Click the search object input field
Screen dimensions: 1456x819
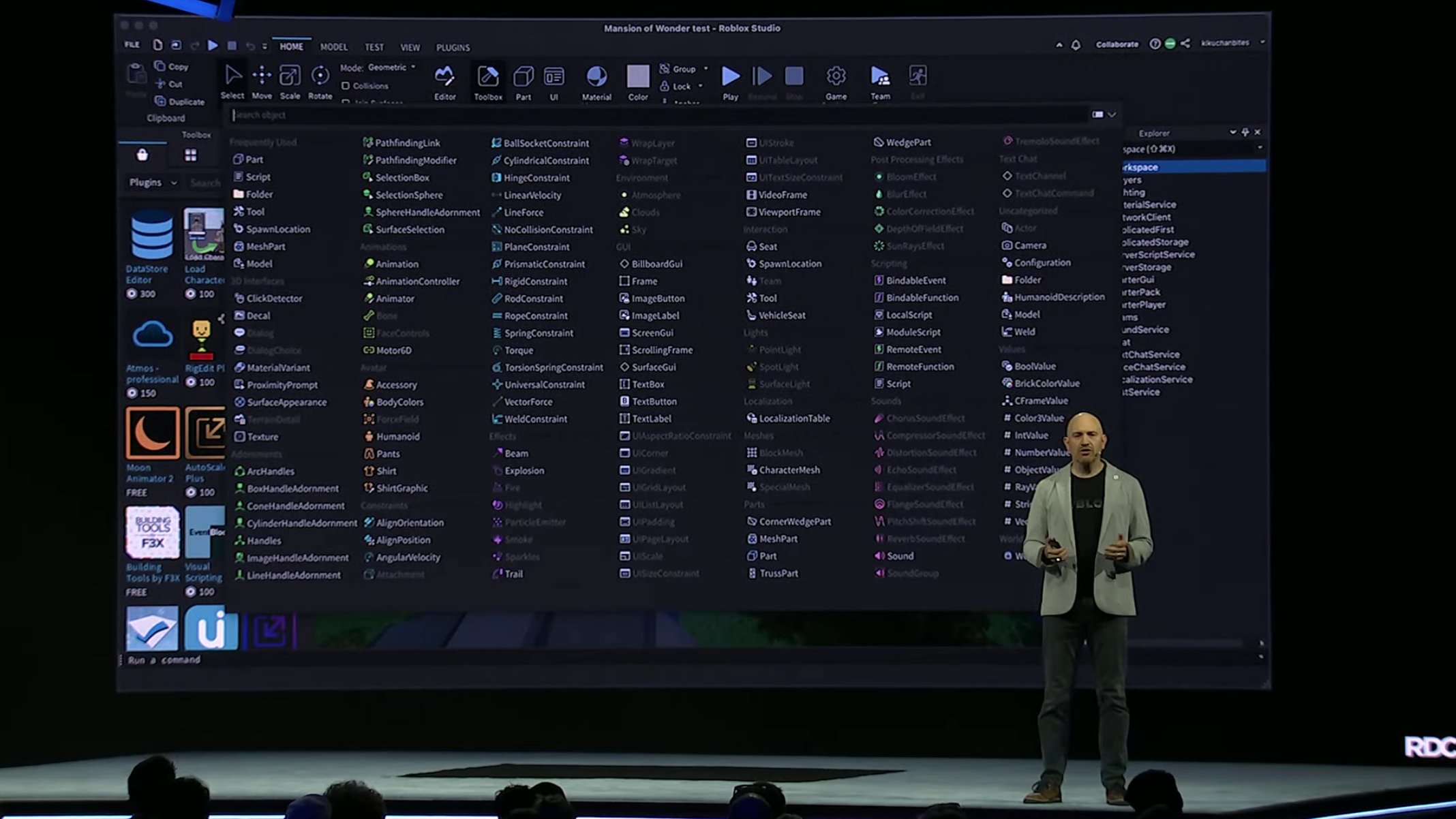(x=658, y=114)
